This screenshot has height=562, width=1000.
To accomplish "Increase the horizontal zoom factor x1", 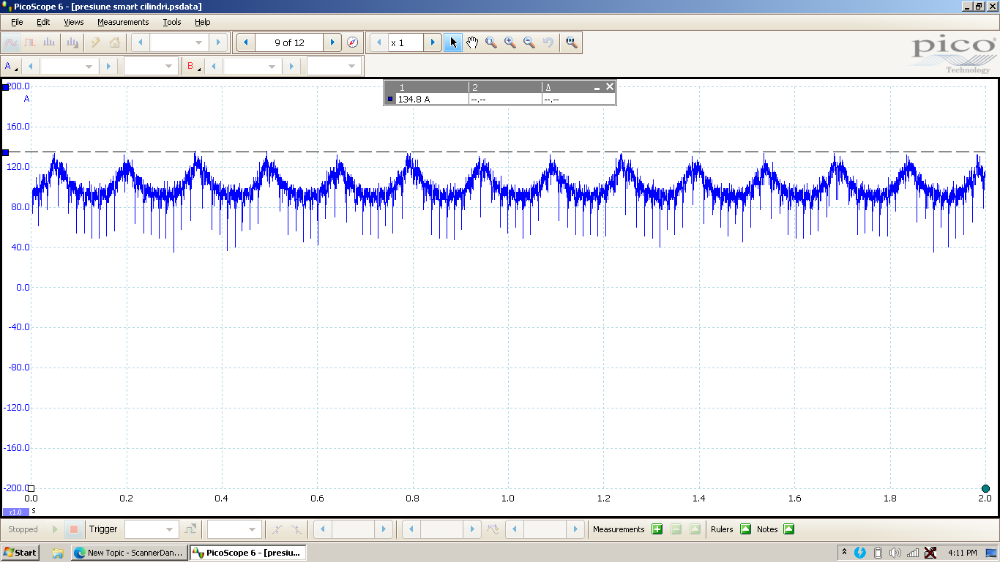I will 432,43.
